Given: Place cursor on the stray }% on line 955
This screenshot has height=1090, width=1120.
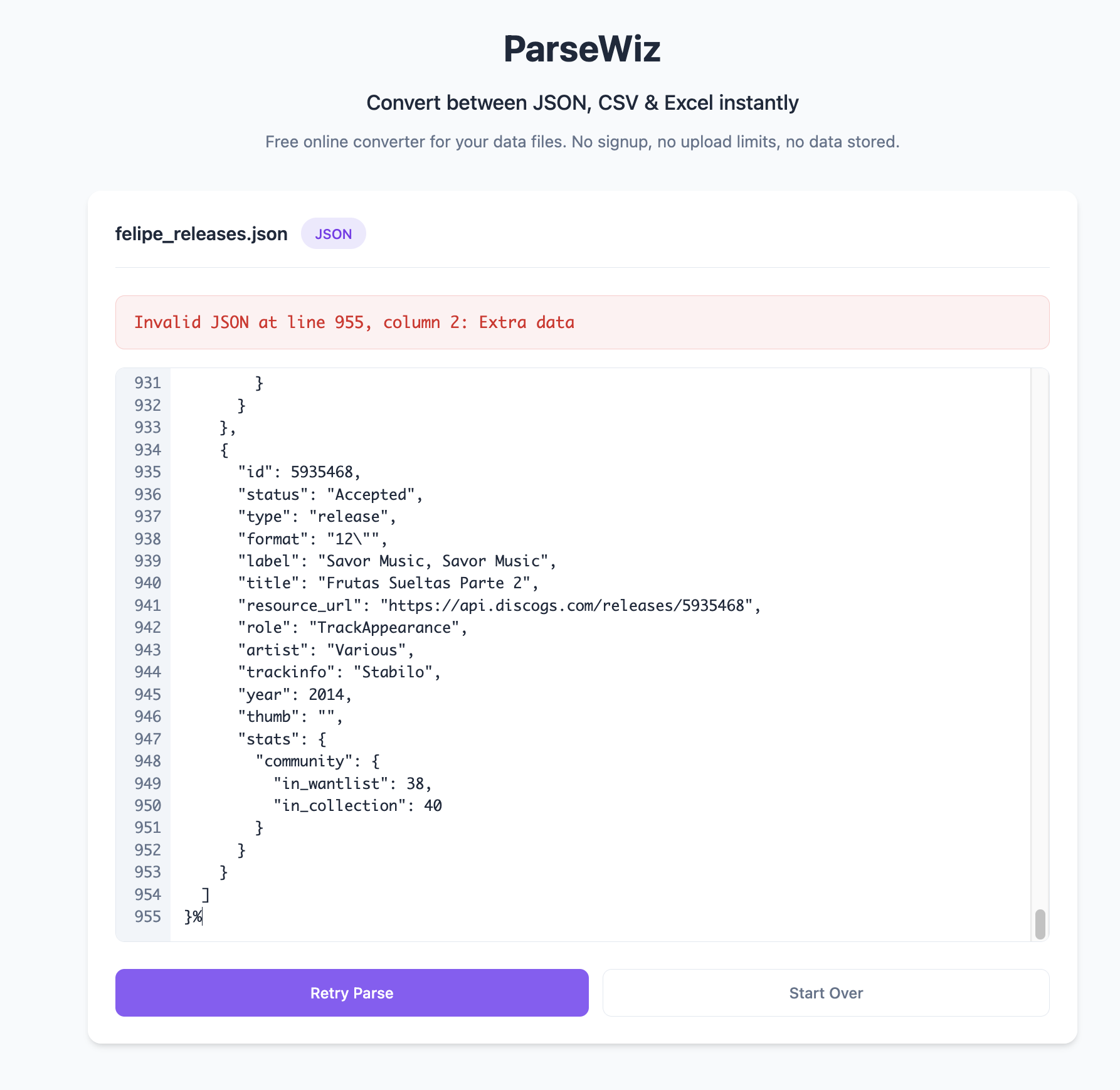Looking at the screenshot, I should pyautogui.click(x=192, y=917).
